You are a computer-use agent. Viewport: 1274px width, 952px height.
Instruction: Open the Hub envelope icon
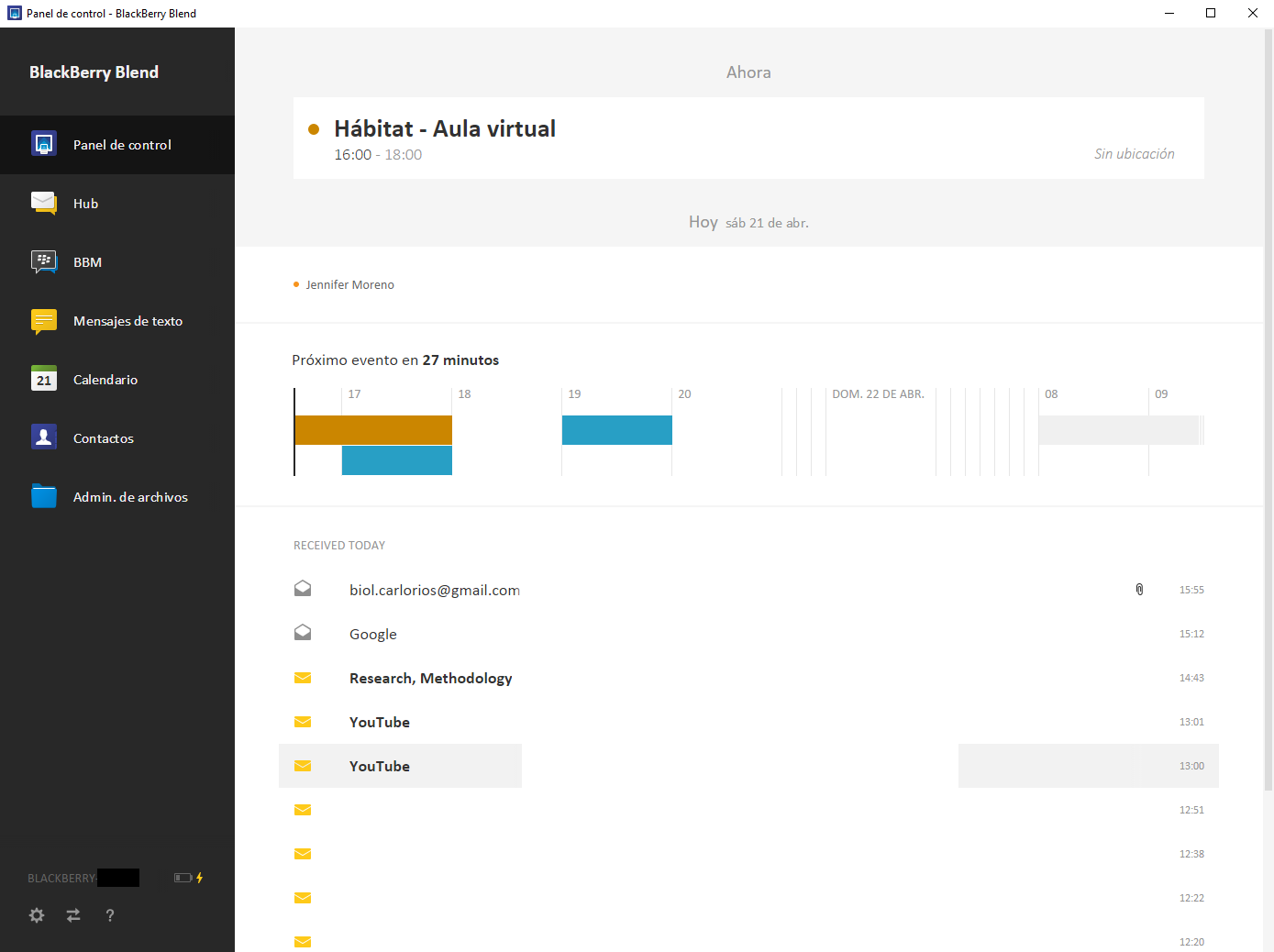44,203
